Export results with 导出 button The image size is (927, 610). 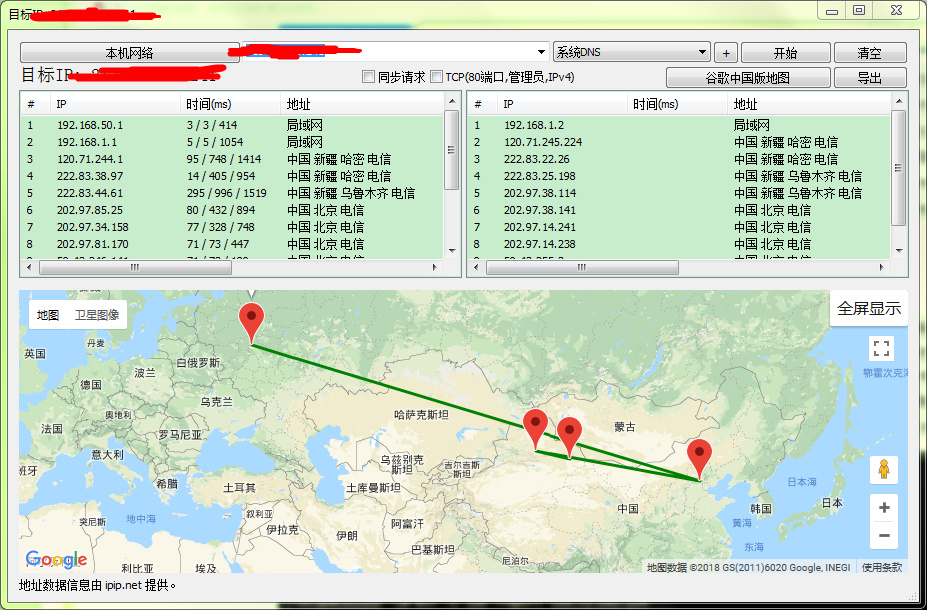tap(870, 77)
